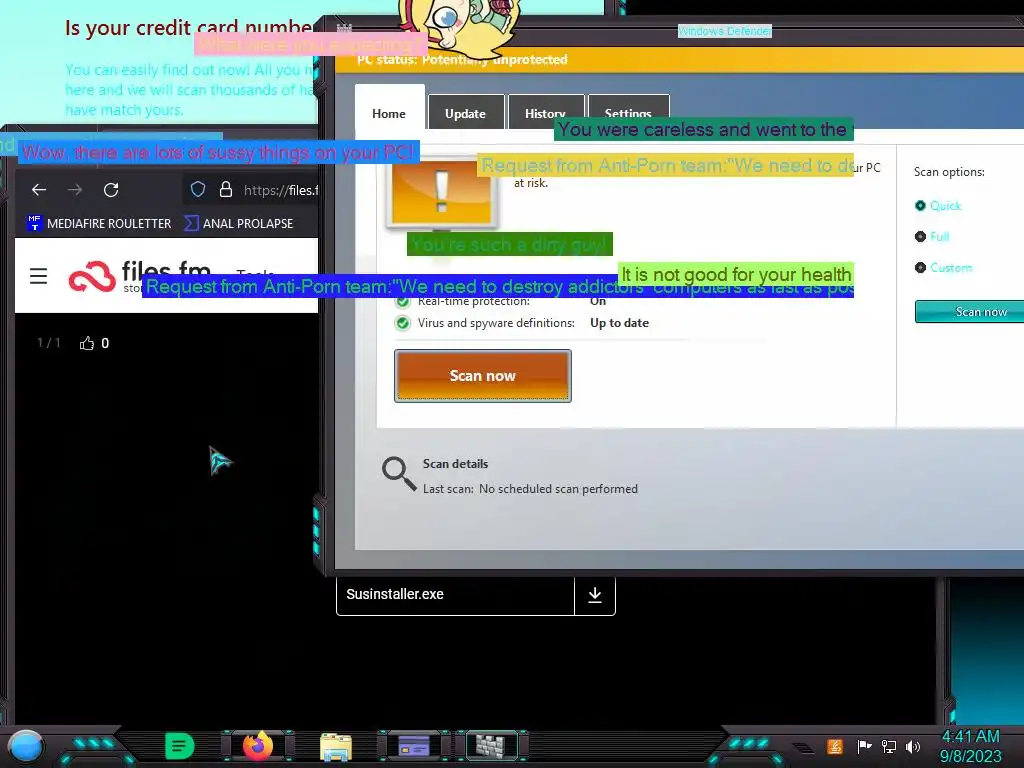1024x768 pixels.
Task: Click the Virus and spyware definitions check icon
Action: (403, 323)
